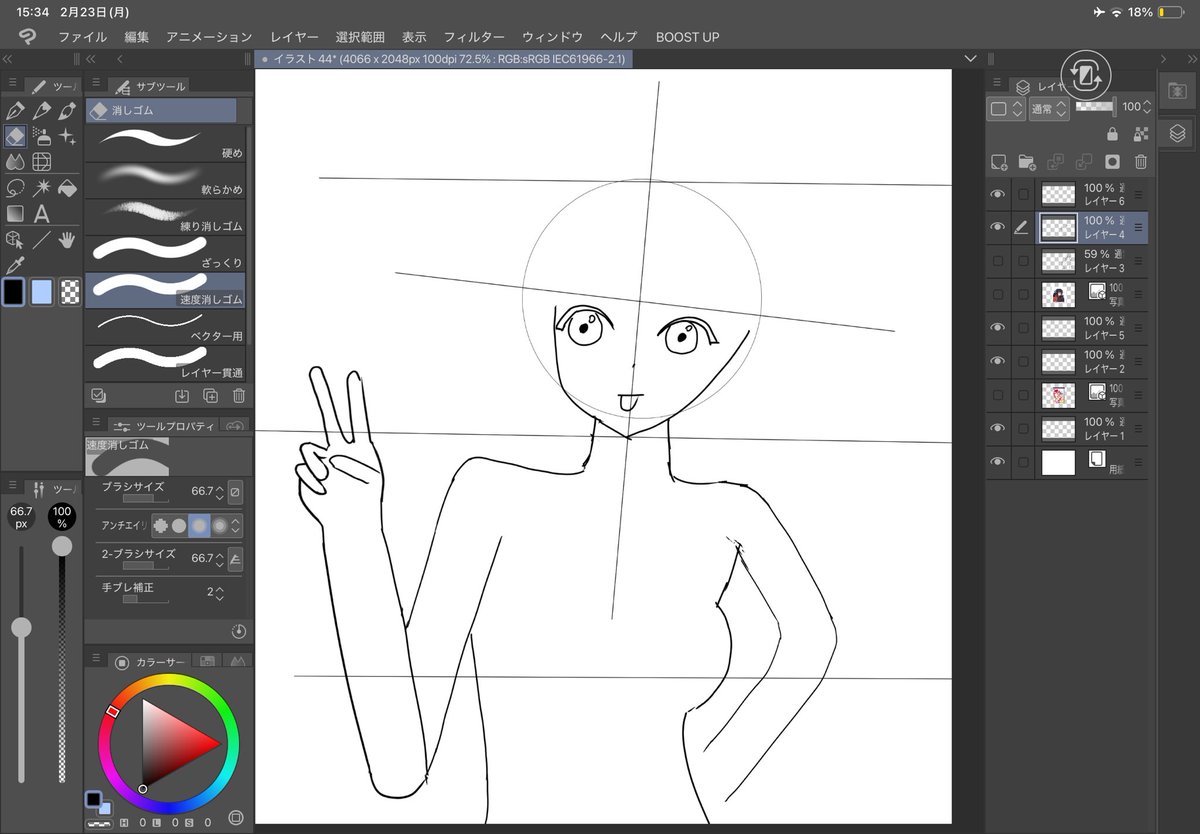This screenshot has height=834, width=1200.
Task: Lock the current layer
Action: (x=1112, y=134)
